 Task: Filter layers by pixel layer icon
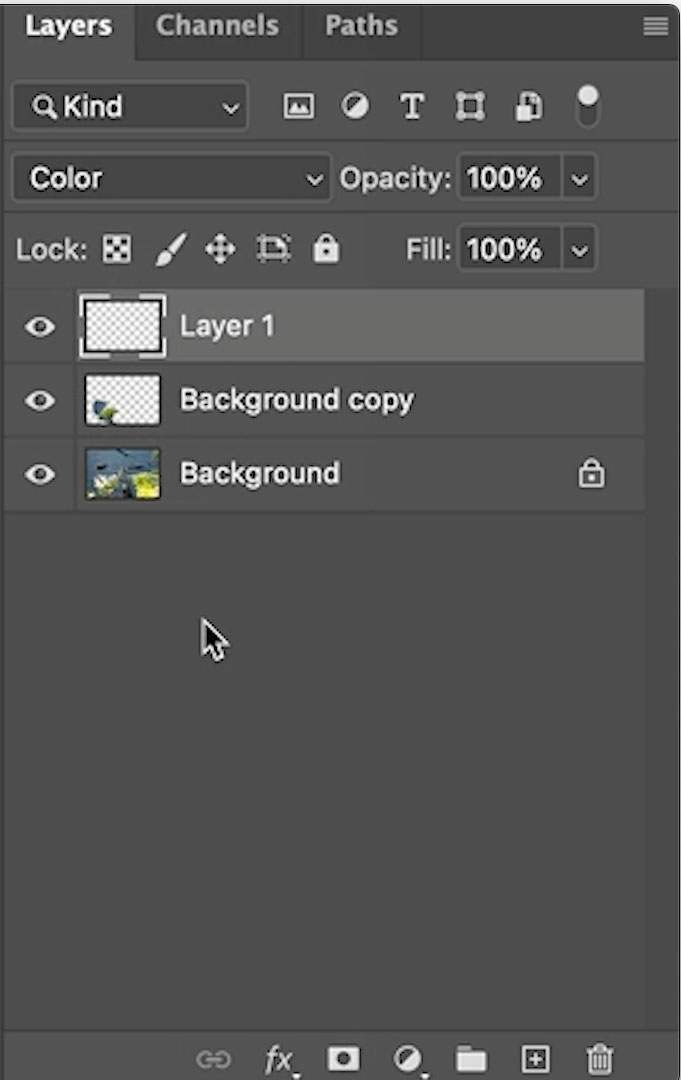pos(298,107)
